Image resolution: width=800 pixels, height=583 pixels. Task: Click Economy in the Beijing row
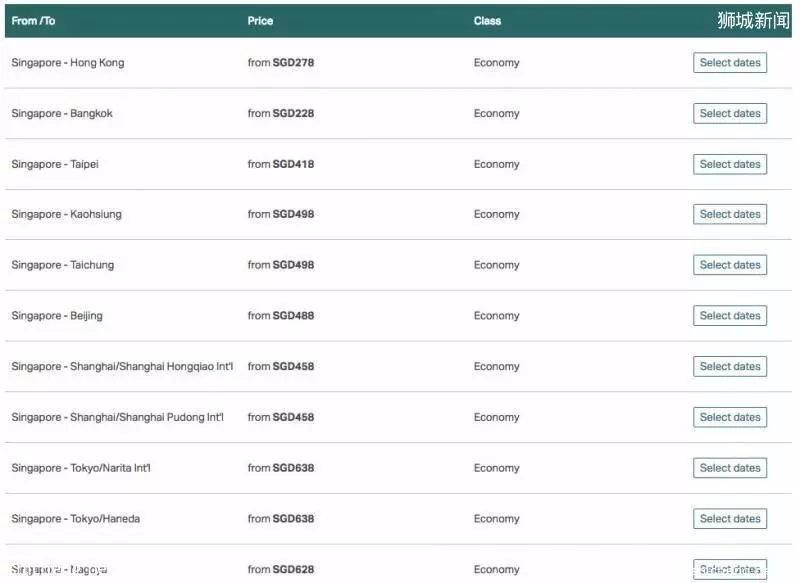[x=496, y=316]
